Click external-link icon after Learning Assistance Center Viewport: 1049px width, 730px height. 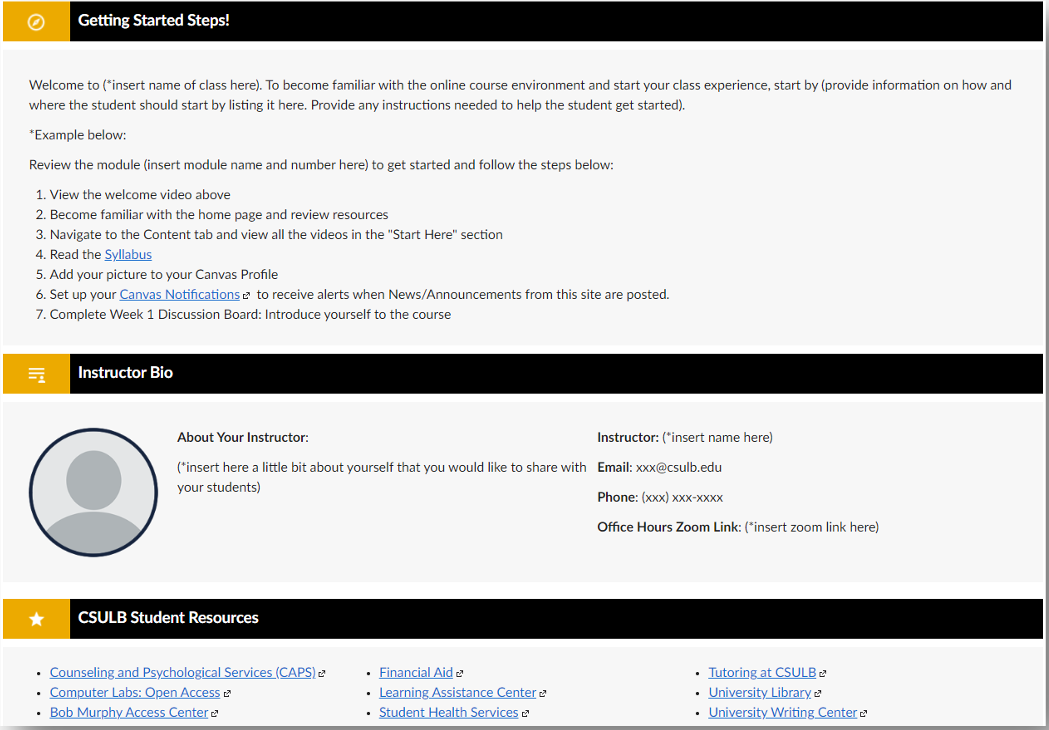pyautogui.click(x=543, y=694)
